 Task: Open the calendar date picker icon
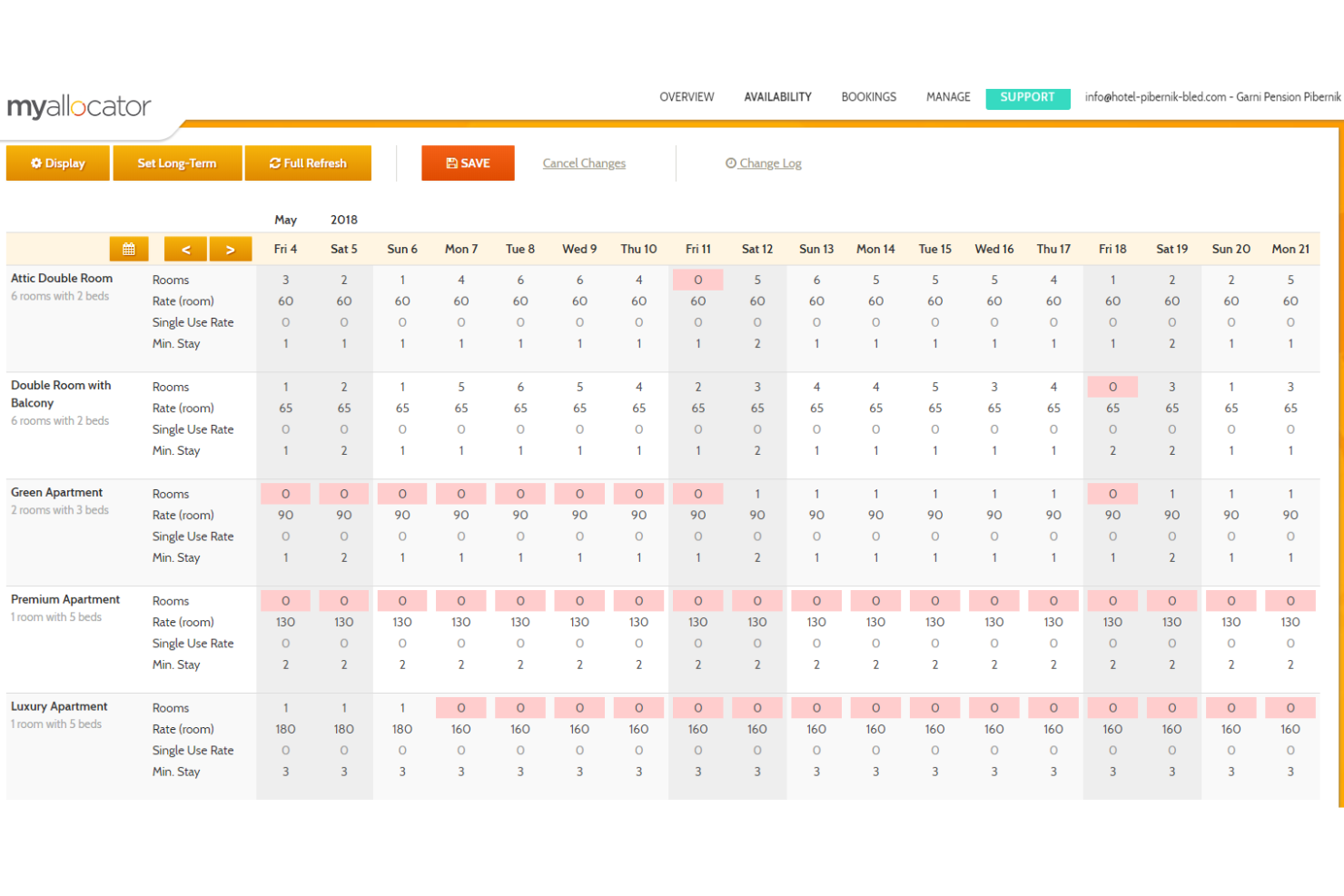click(129, 249)
